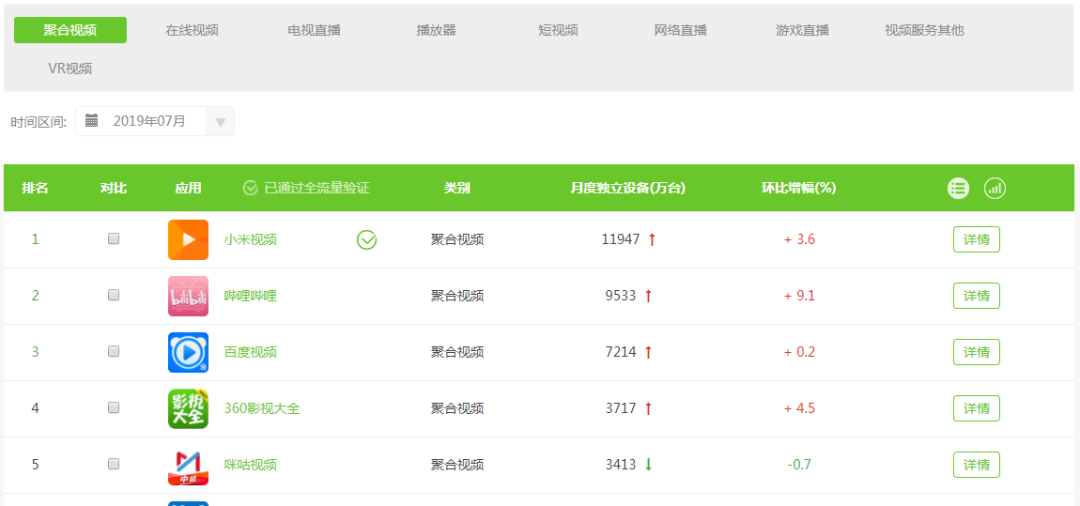Click the 排名 column header
This screenshot has width=1080, height=506.
(x=35, y=188)
